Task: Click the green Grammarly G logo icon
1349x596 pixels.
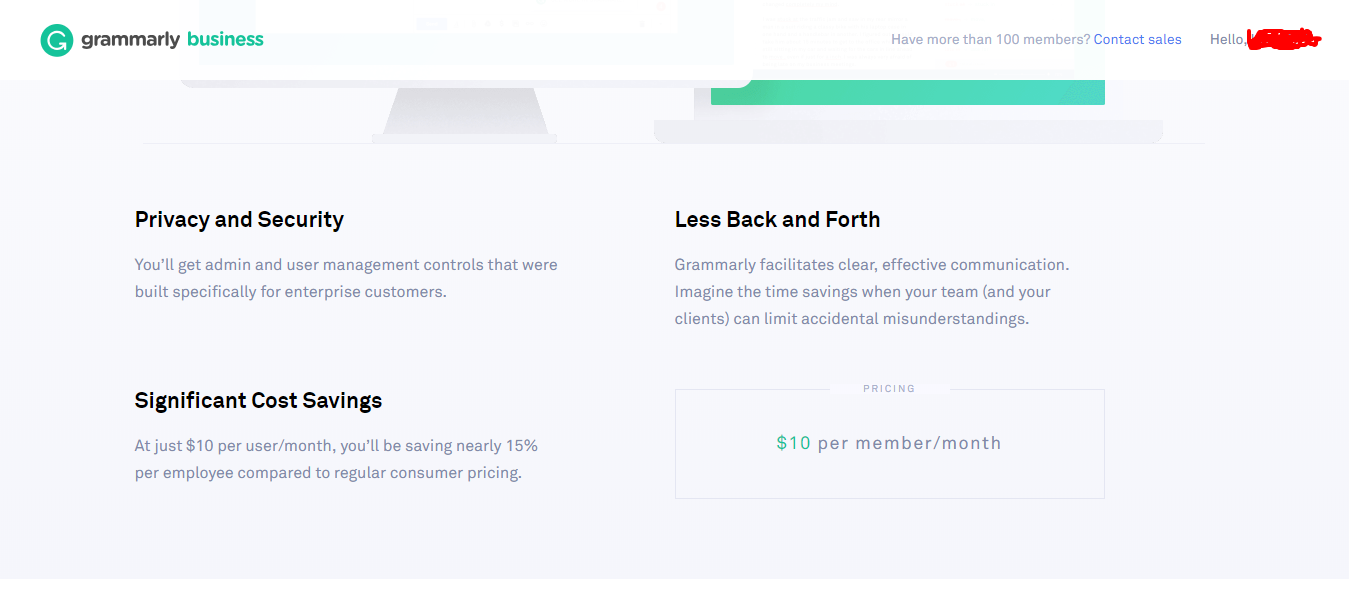Action: [57, 40]
